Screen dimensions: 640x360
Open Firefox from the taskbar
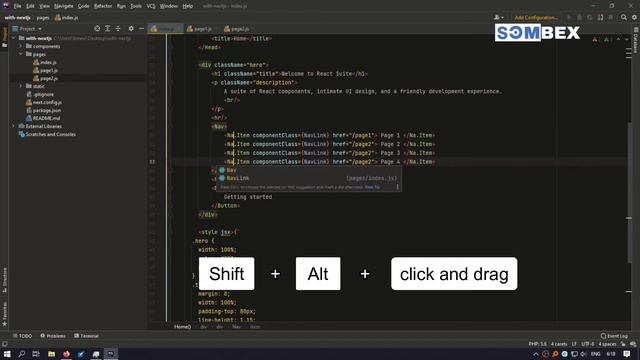66,354
